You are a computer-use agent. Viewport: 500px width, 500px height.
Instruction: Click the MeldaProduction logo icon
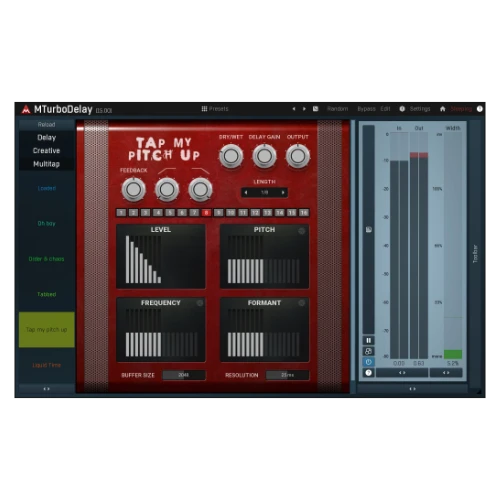click(26, 109)
